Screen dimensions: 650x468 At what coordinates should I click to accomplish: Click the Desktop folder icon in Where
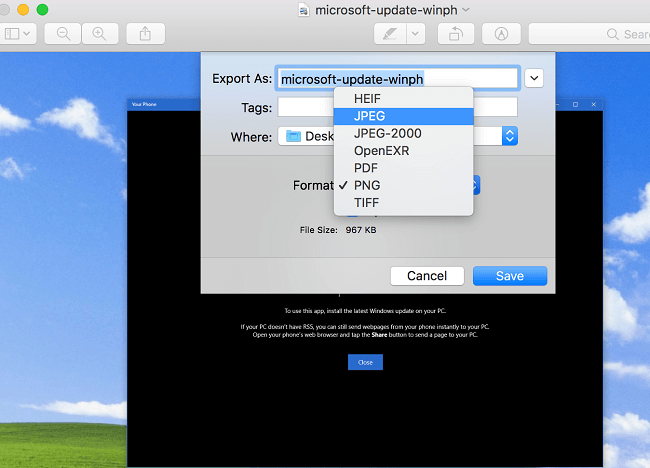[293, 136]
